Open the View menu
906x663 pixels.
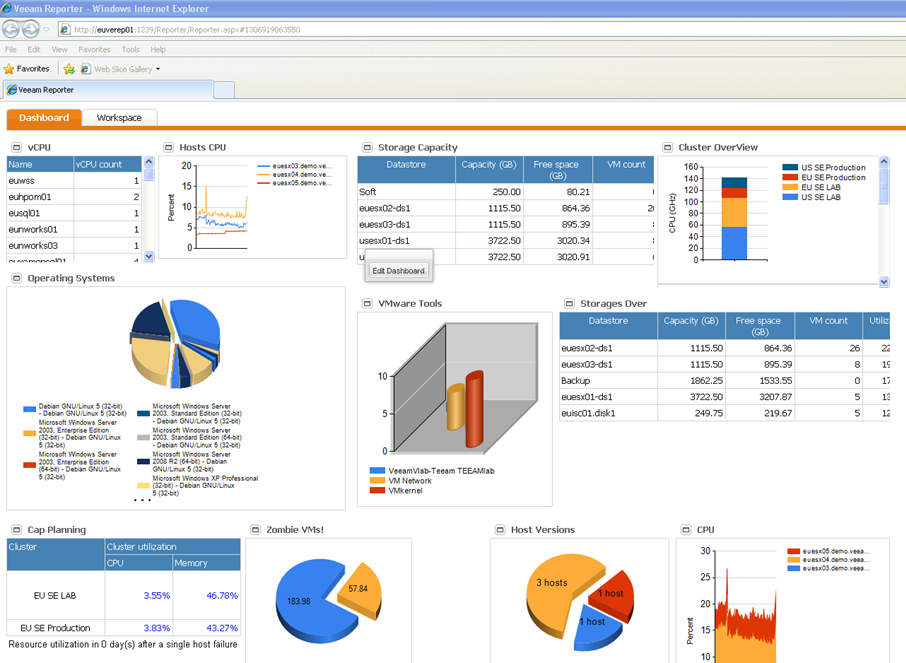point(60,50)
